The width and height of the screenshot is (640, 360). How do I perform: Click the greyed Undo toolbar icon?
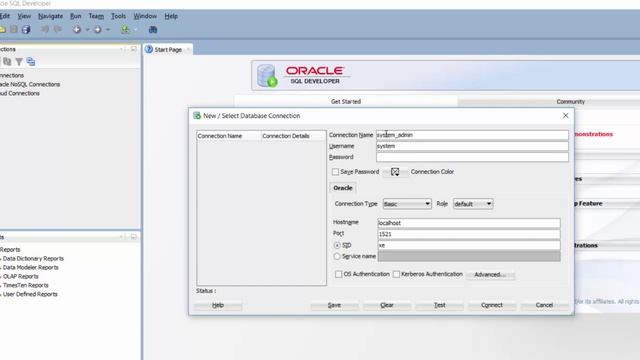[45, 29]
